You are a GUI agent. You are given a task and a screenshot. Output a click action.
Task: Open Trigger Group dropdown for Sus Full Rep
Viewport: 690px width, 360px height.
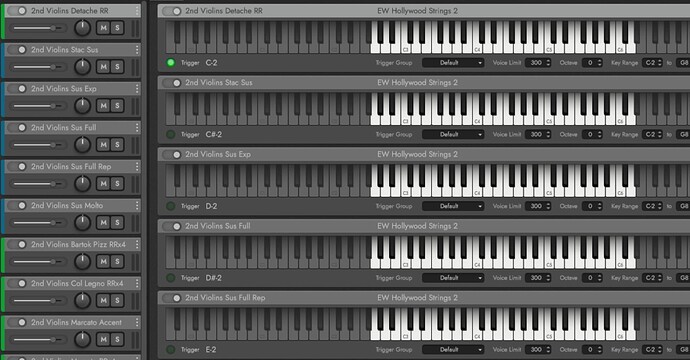pos(453,350)
